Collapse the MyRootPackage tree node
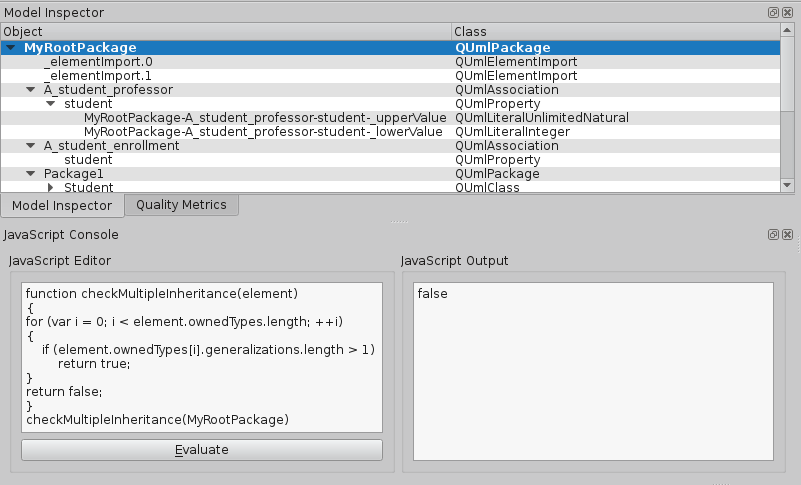 10,48
